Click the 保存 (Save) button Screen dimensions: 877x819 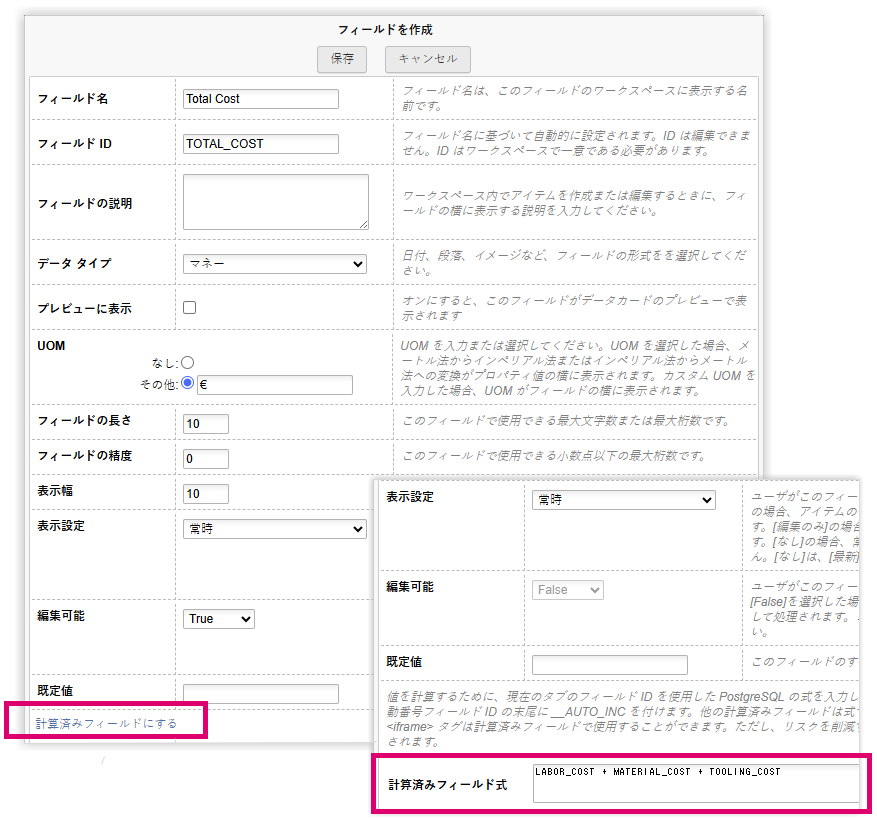coord(341,59)
